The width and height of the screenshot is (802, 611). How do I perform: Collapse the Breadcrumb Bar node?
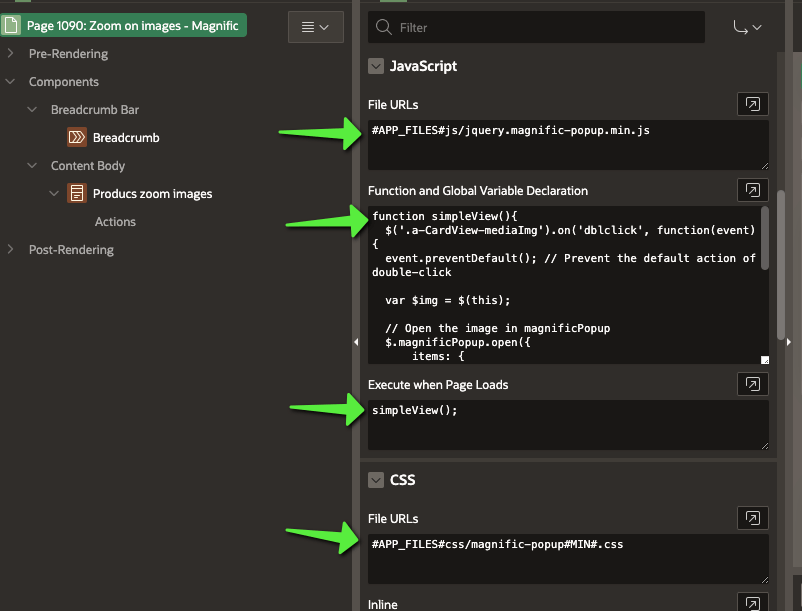coord(33,110)
